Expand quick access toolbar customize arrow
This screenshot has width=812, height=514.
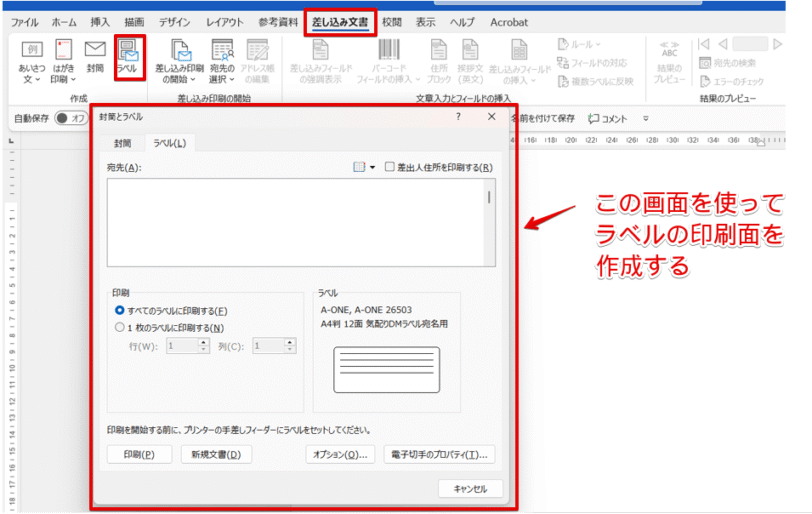tap(646, 119)
